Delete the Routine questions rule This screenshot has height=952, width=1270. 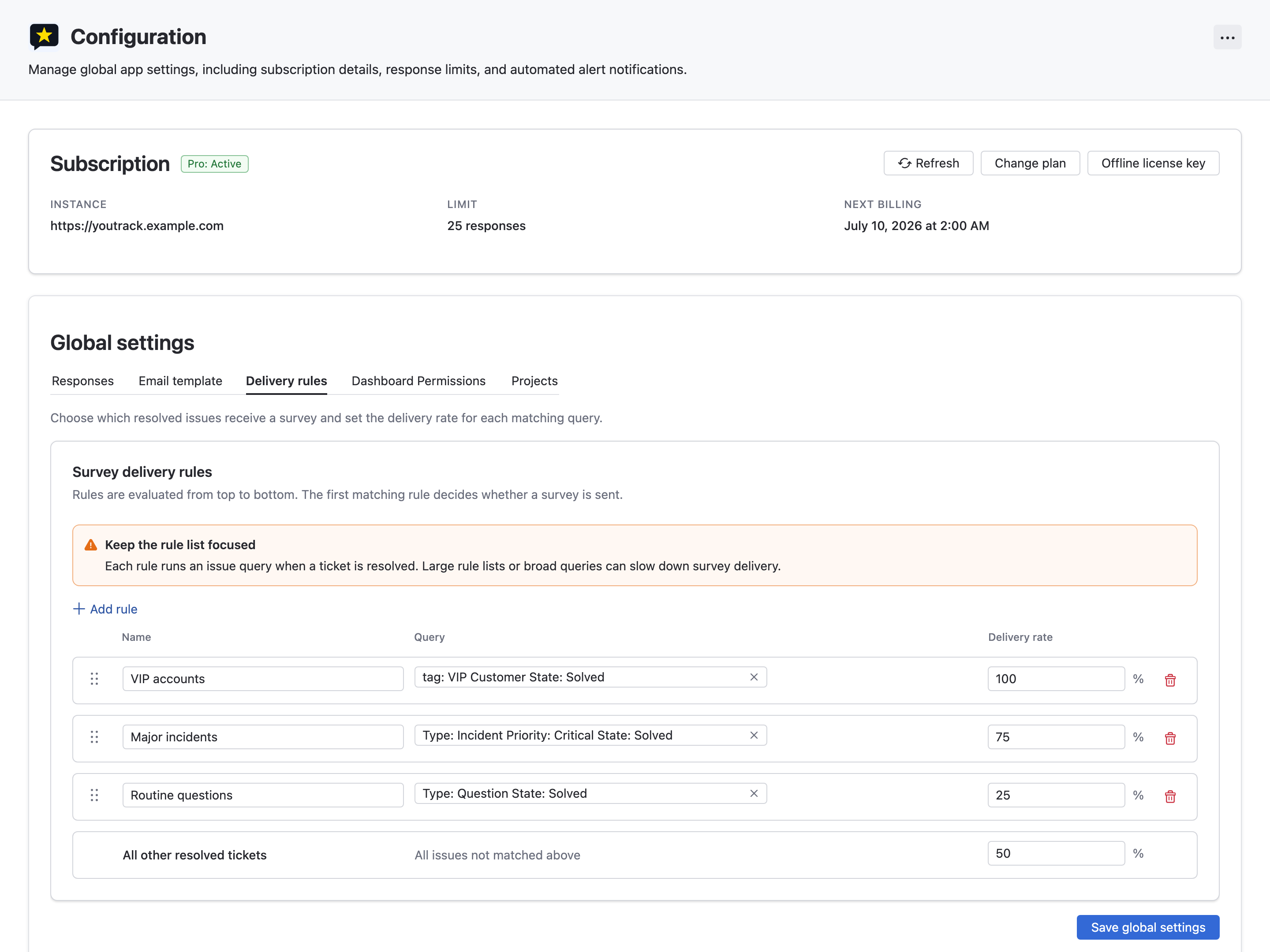(x=1169, y=796)
